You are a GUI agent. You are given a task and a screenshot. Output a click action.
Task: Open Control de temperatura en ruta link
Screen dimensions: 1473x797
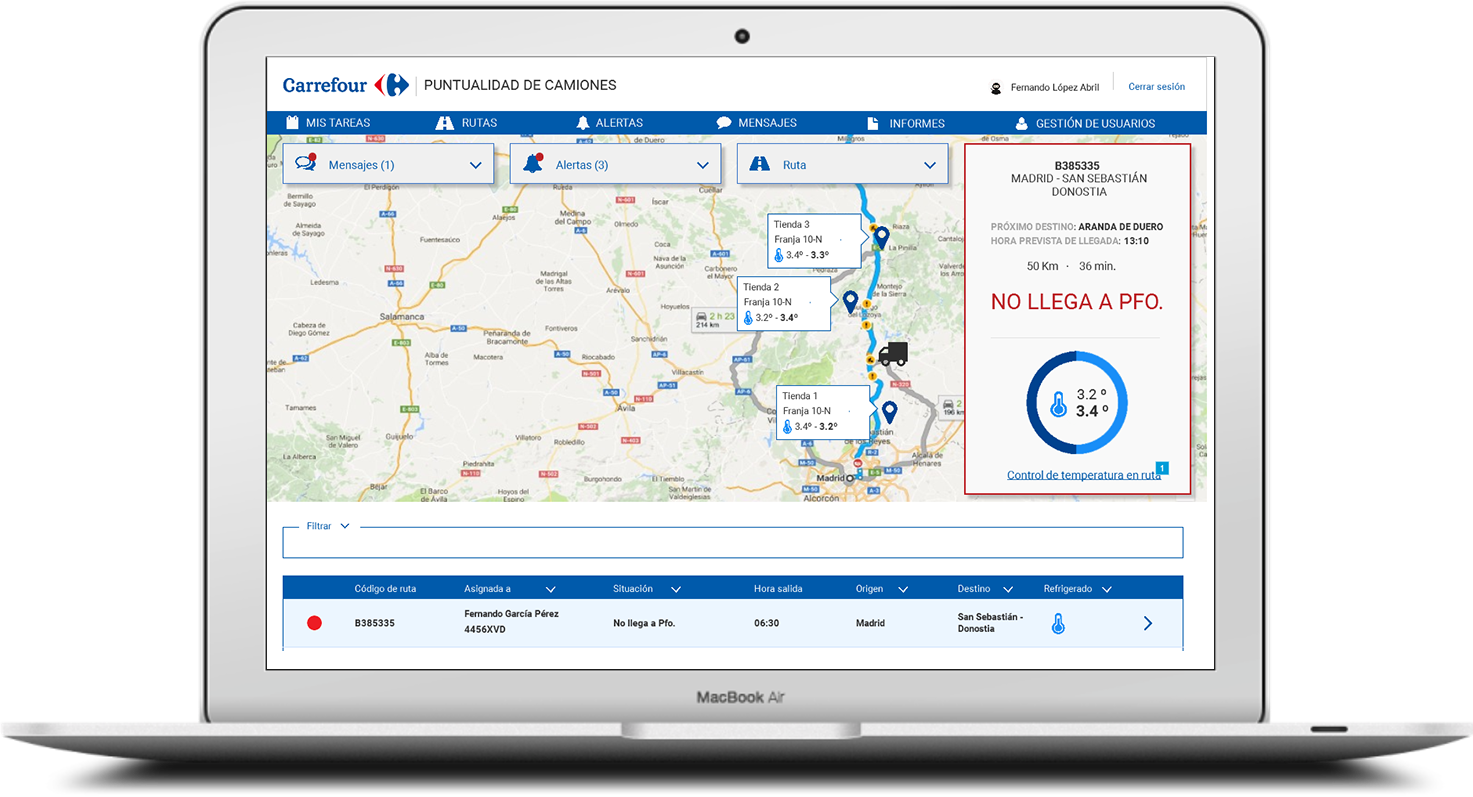coord(1084,475)
